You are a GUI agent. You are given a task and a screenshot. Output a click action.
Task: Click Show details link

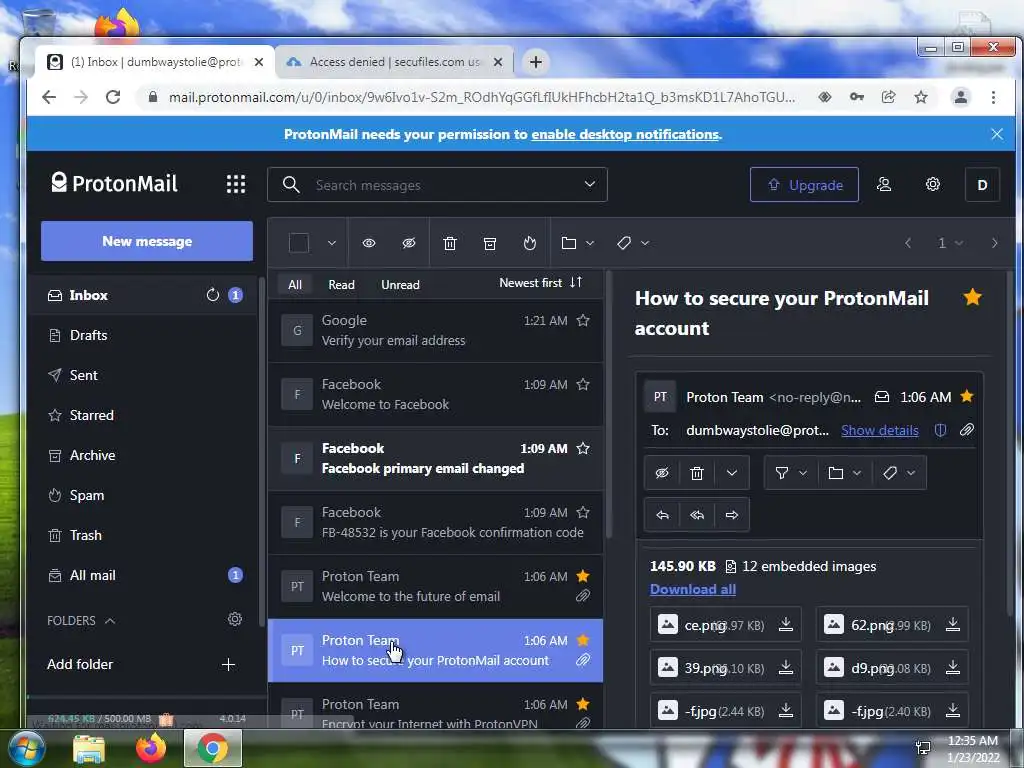point(880,430)
